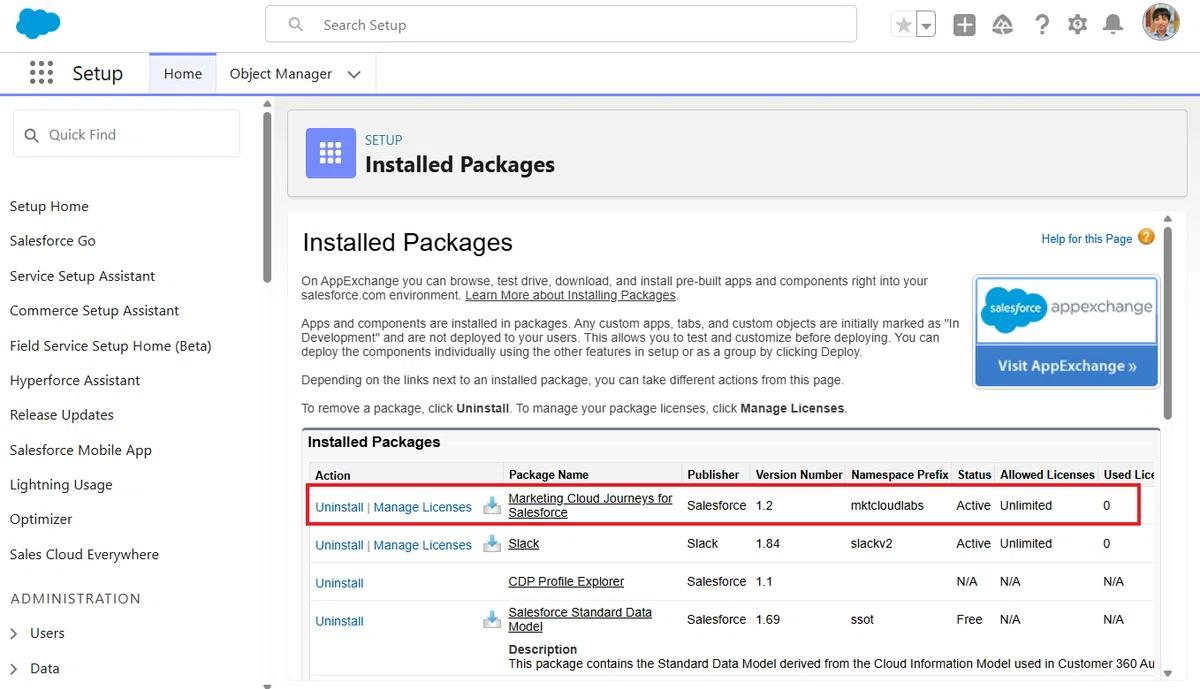1200x689 pixels.
Task: Open the Object Manager dropdown chevron
Action: click(x=354, y=74)
